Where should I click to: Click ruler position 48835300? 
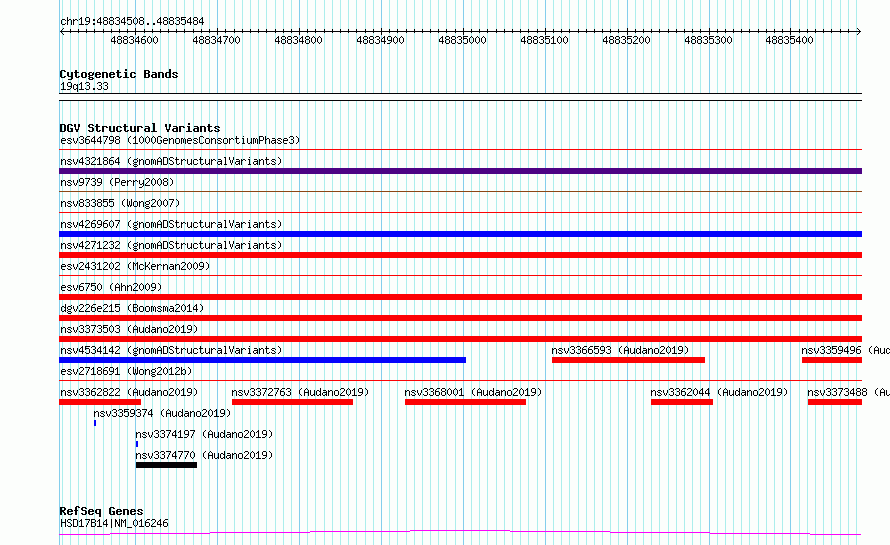coord(708,40)
